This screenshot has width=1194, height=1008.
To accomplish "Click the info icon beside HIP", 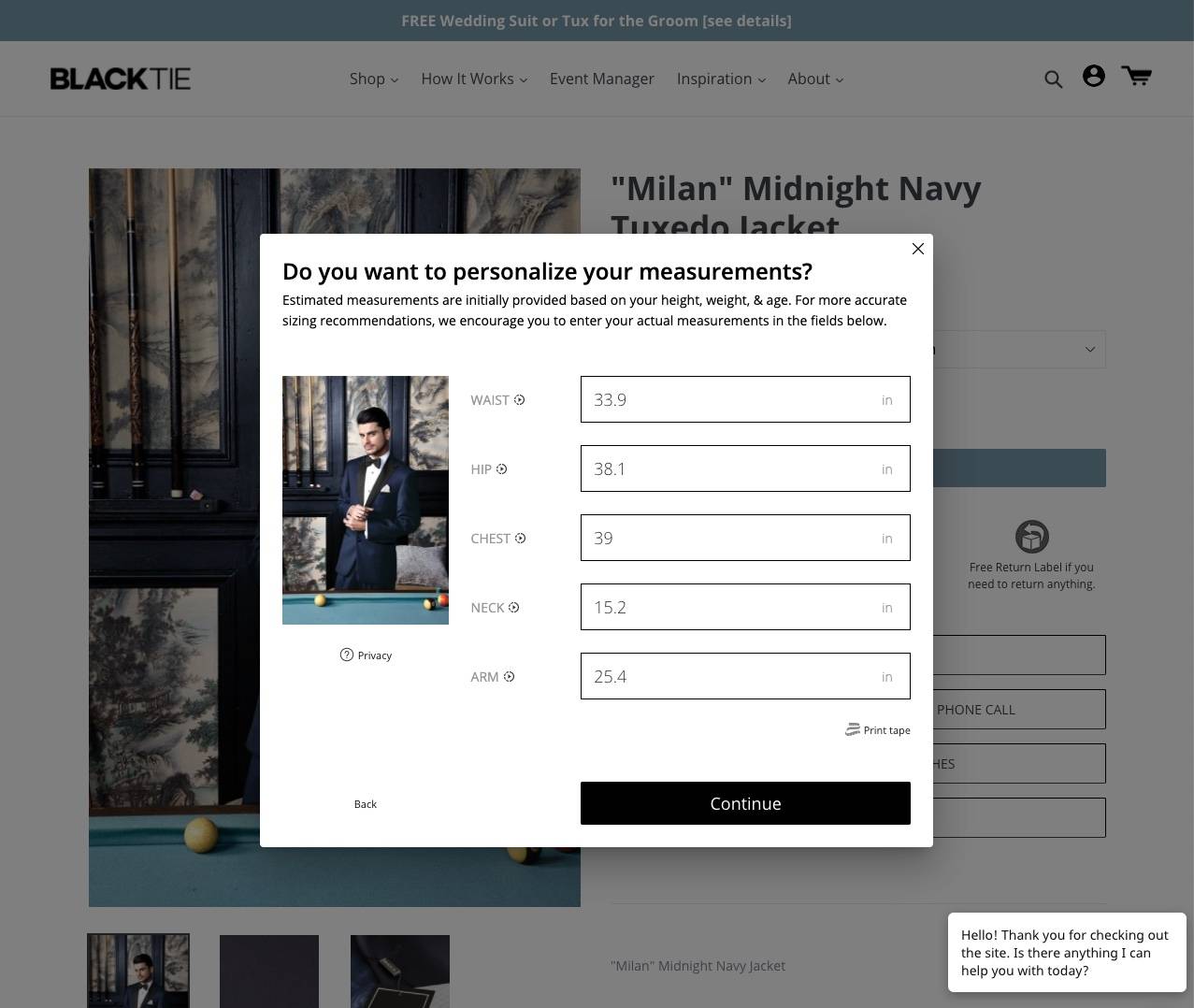I will [x=502, y=469].
